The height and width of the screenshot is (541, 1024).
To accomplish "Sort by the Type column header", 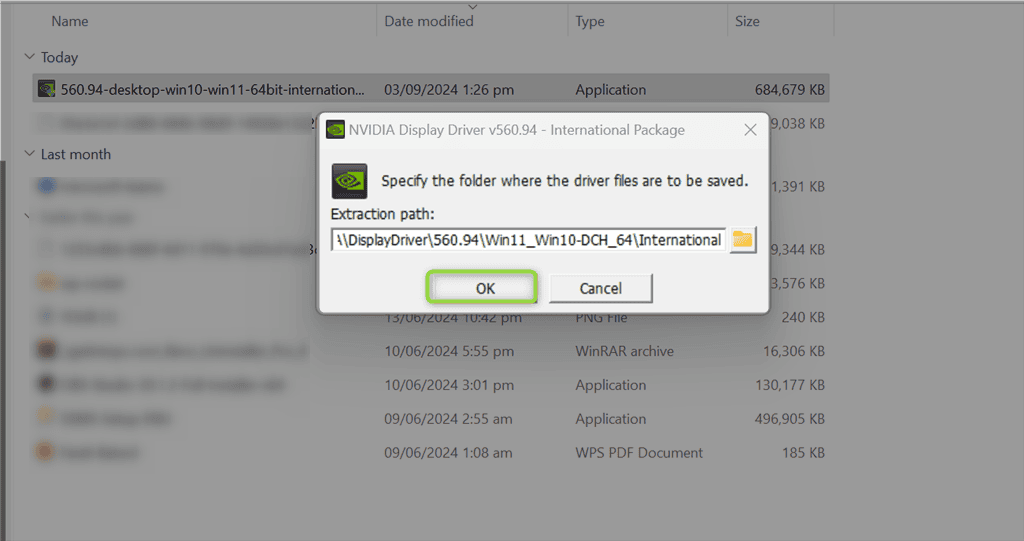I will click(x=590, y=21).
